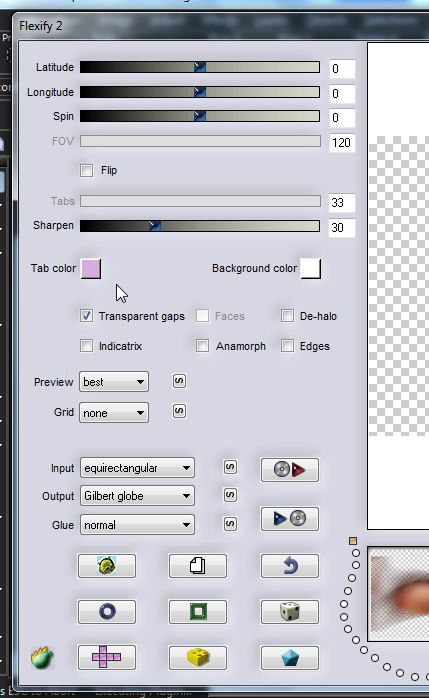Enable the Edges checkbox
Viewport: 429px width, 698px height.
click(x=287, y=345)
